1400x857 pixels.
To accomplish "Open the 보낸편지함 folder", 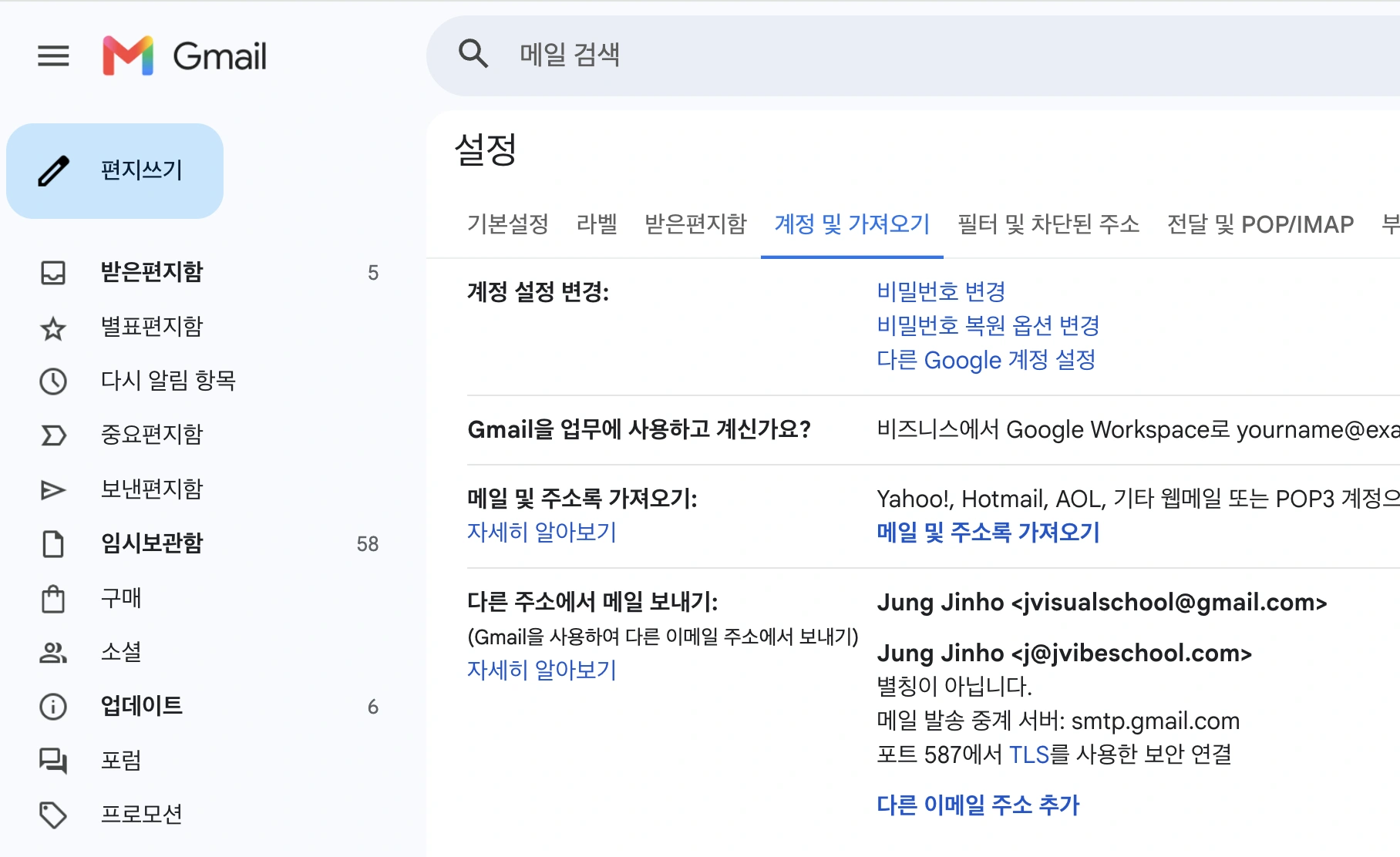I will (x=152, y=489).
